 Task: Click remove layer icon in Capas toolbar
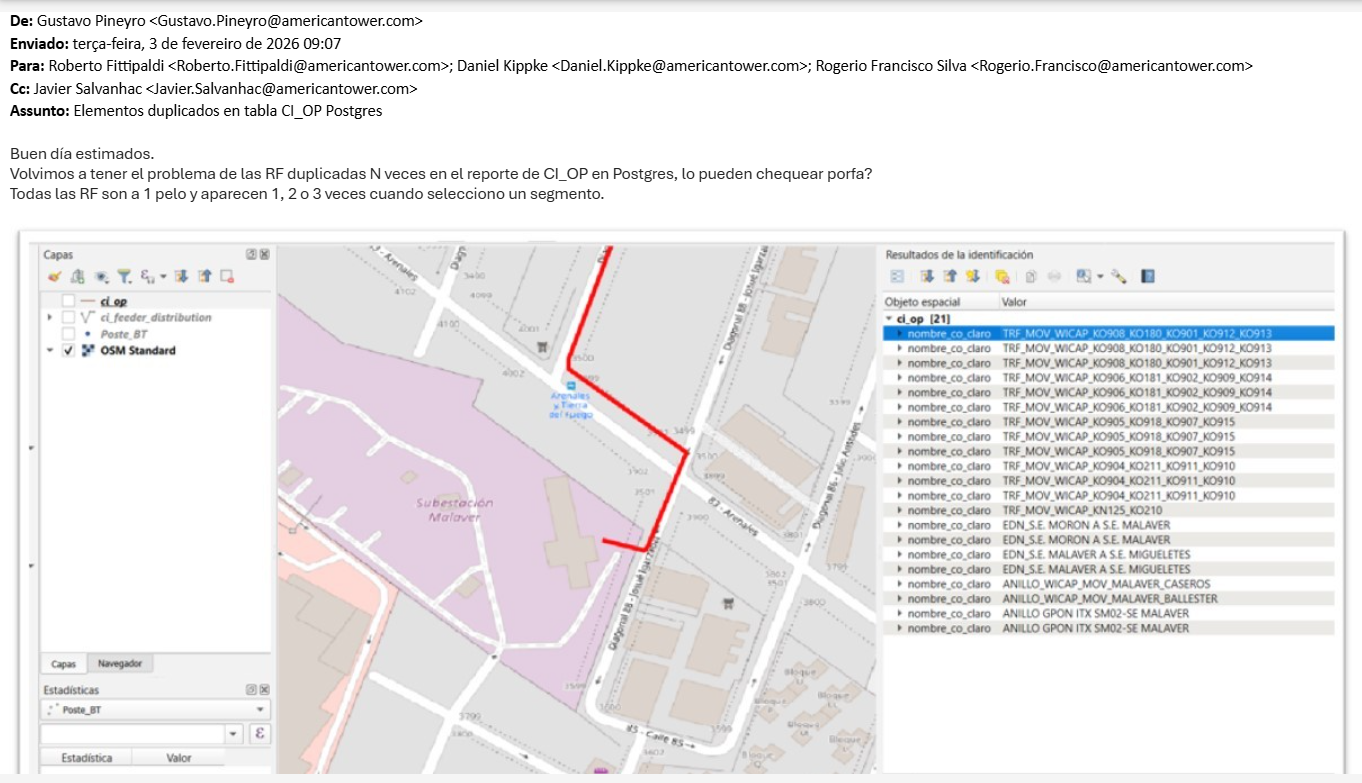(x=227, y=277)
